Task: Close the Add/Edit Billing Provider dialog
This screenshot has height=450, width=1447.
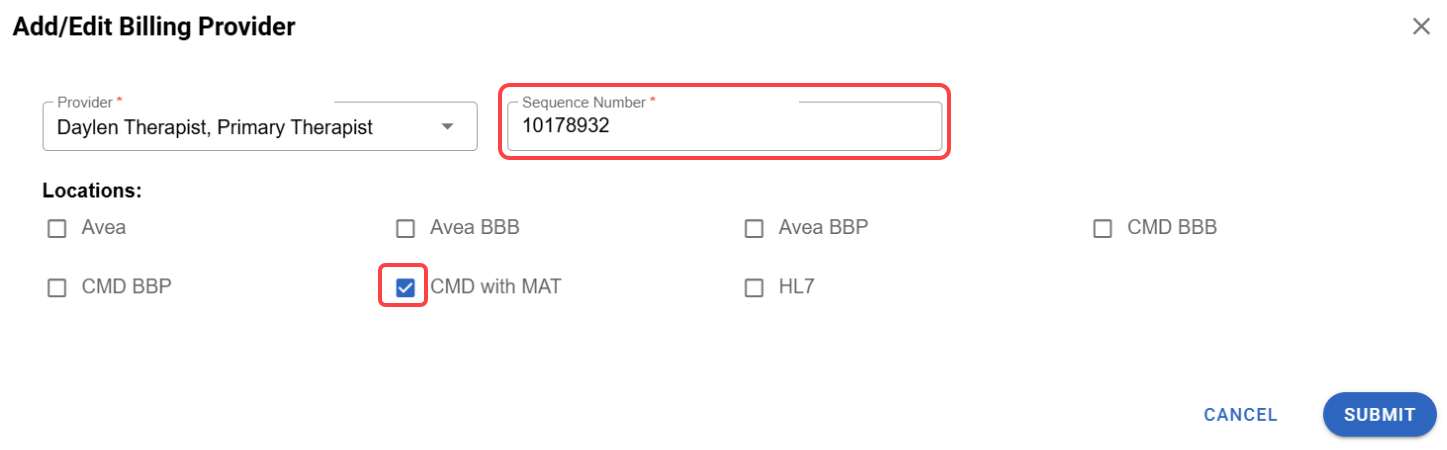Action: (x=1420, y=27)
